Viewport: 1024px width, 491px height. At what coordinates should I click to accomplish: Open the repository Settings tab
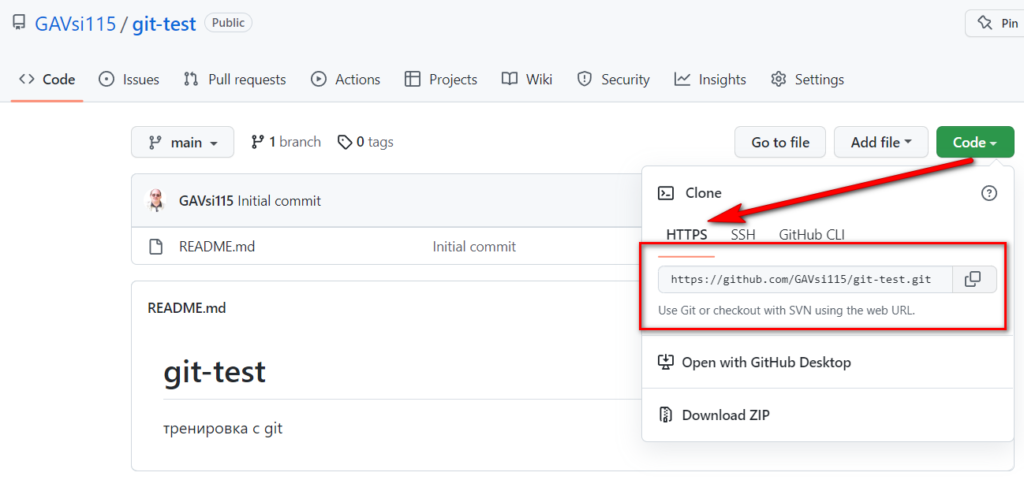tap(807, 80)
